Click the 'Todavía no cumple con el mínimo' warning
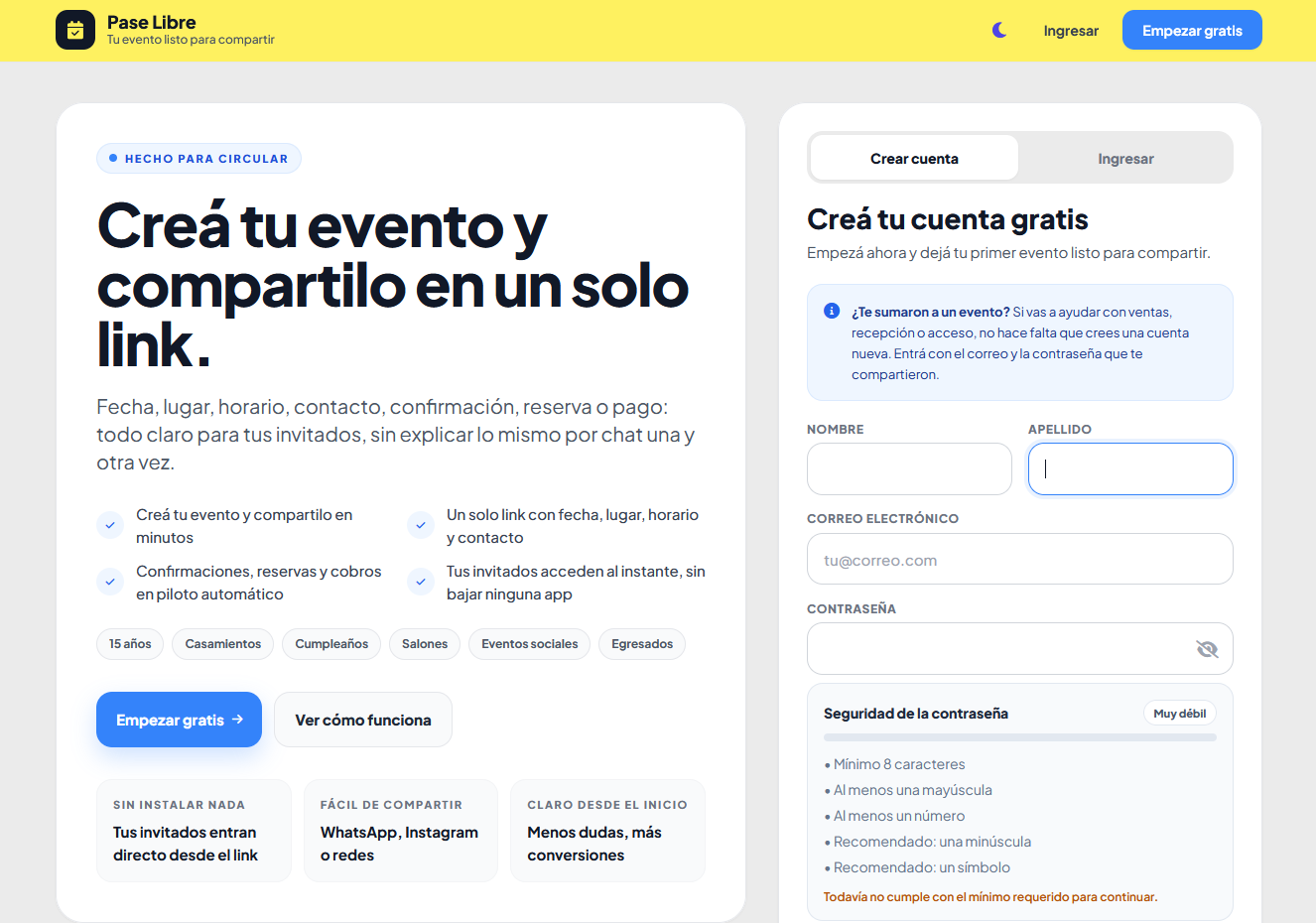 click(990, 897)
